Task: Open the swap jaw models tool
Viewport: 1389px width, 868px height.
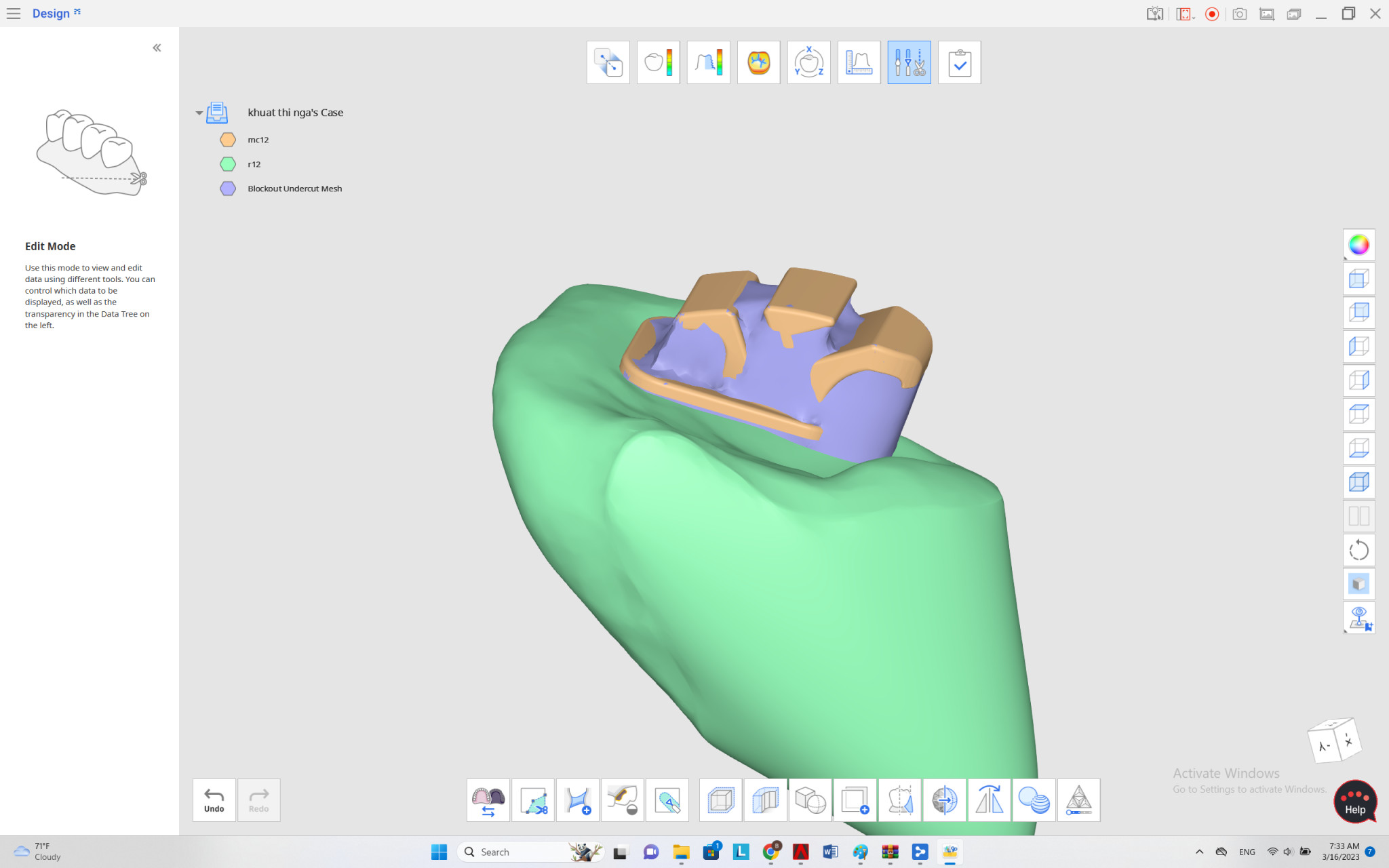Action: [488, 800]
